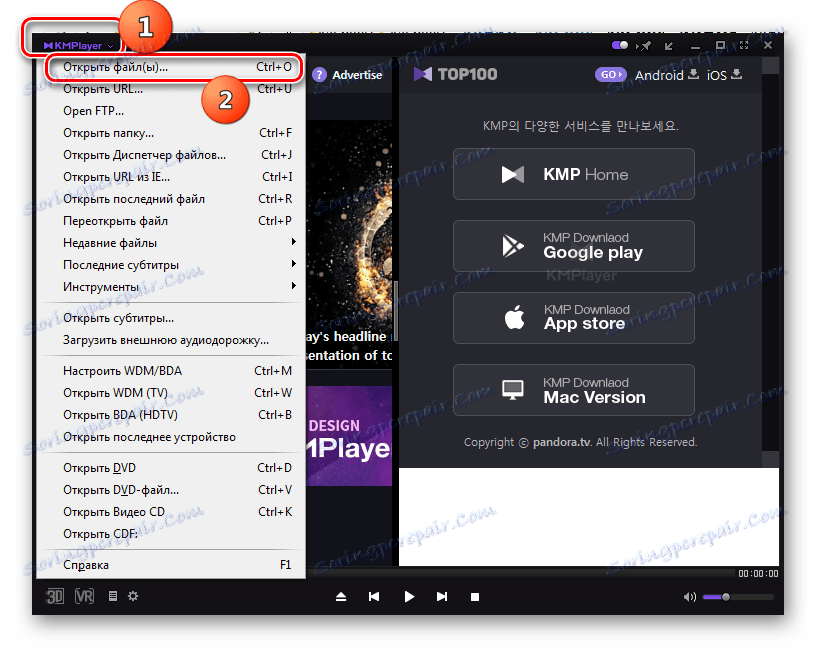This screenshot has height=647, width=816.
Task: Select 'Открыть WDM (TV)' menu item
Action: pos(171,392)
